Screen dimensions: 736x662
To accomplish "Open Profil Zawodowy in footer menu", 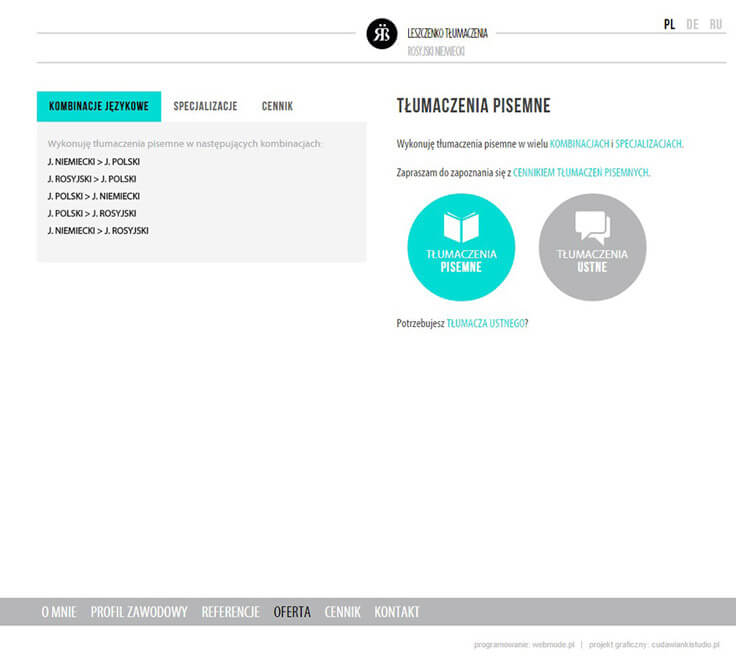I will [x=139, y=612].
